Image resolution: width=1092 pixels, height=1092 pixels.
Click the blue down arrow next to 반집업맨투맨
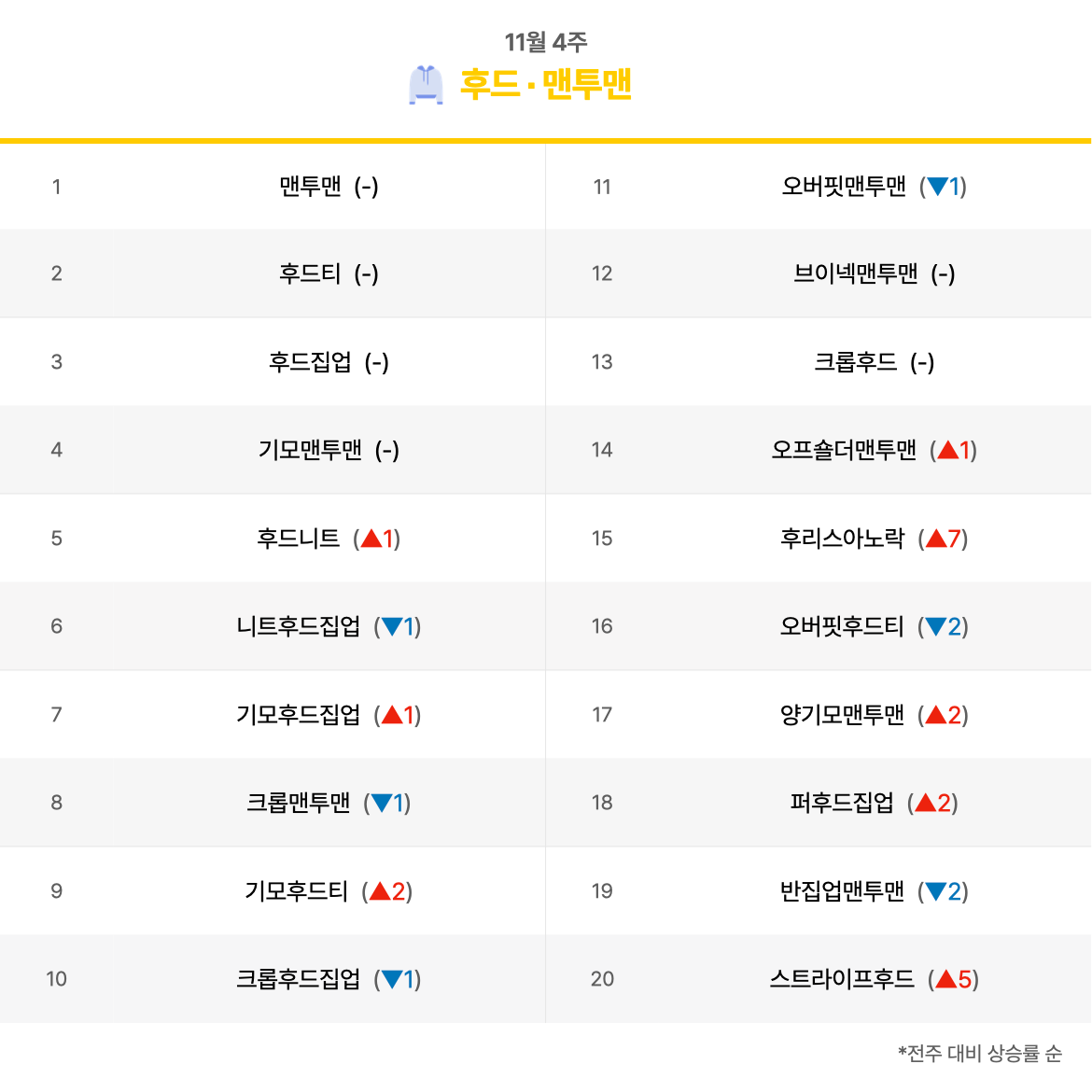935,891
